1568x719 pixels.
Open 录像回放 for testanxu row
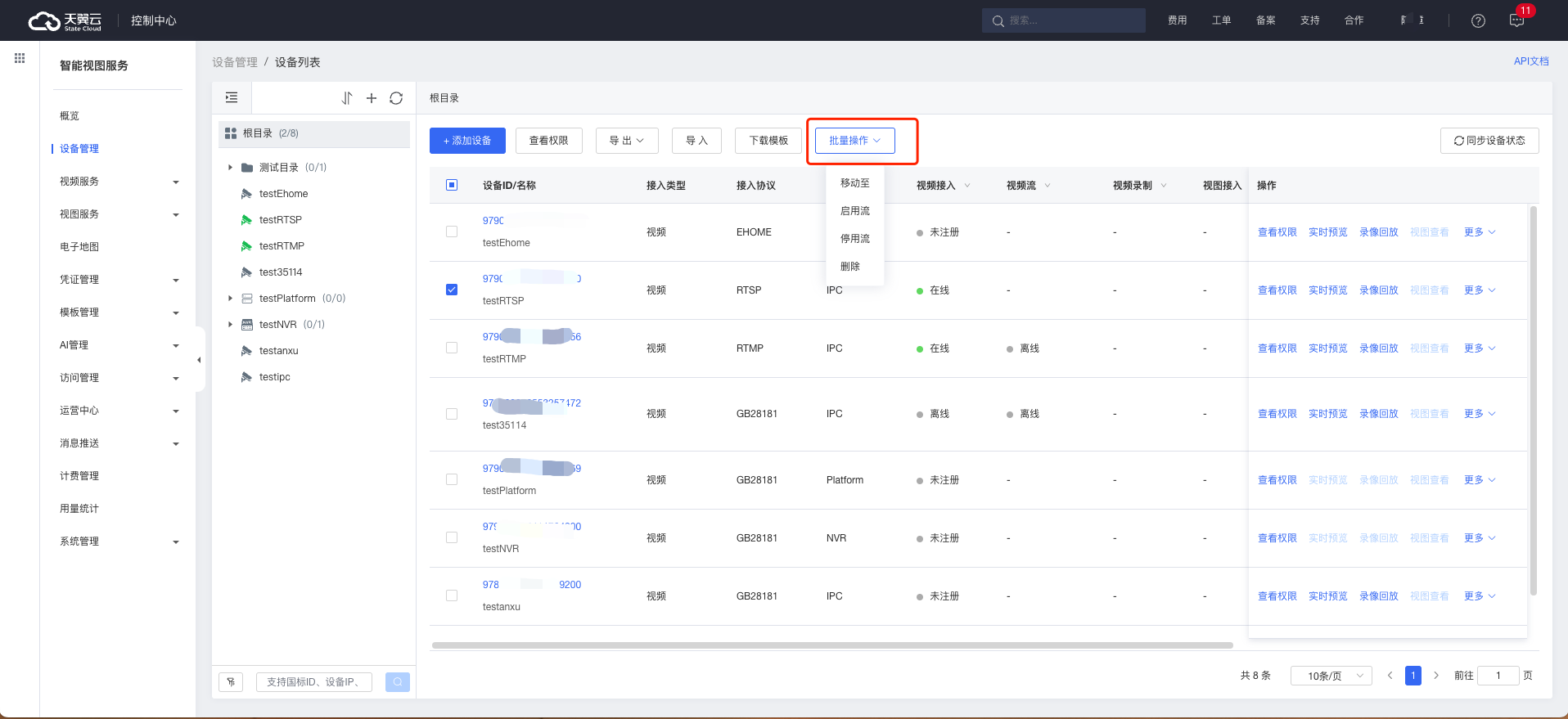tap(1379, 596)
